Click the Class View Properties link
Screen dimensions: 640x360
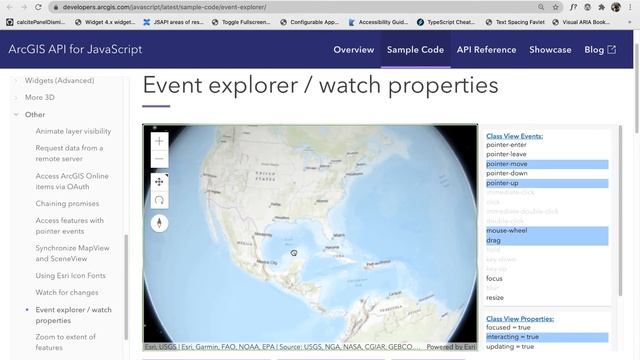click(520, 318)
